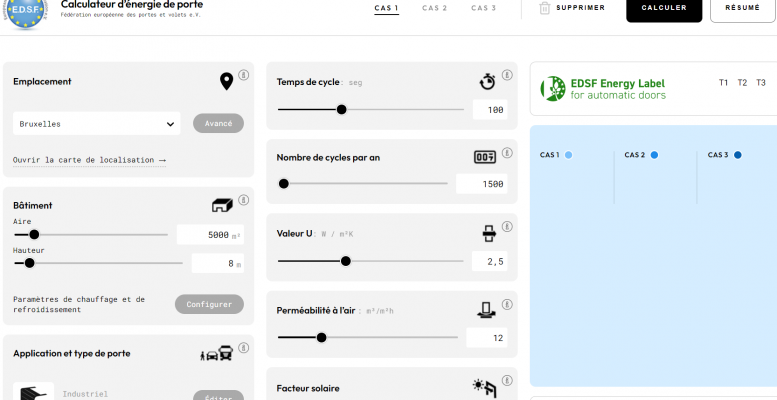Open the Résumé view

(743, 9)
